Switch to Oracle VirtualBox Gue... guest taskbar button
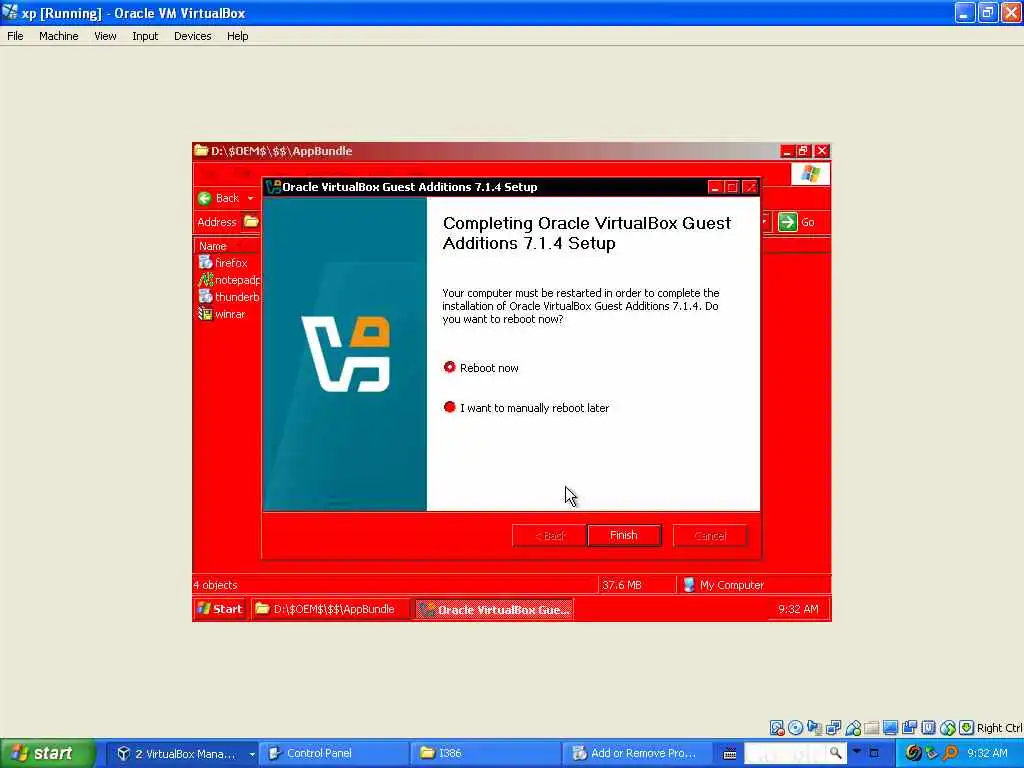Screen dimensions: 1024x768 [494, 609]
